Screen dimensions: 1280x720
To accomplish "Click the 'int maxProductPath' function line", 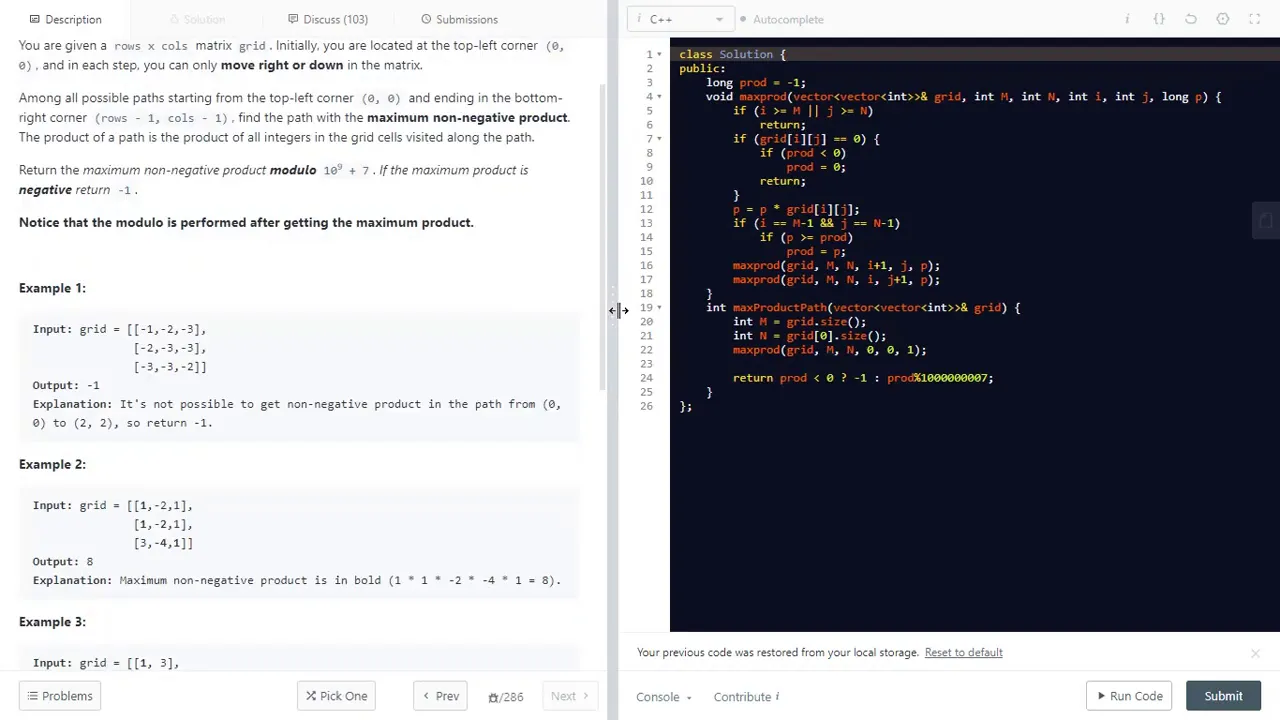I will pos(863,308).
